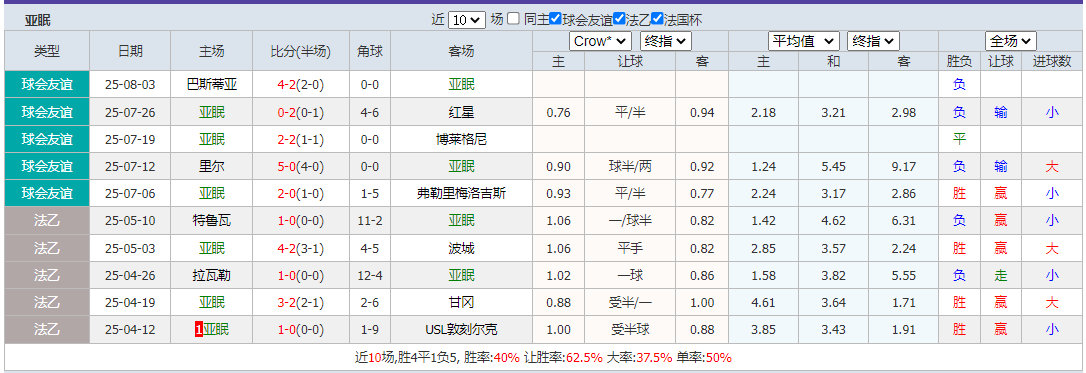Toggle the 同主 checkbox
1086x373 pixels.
pyautogui.click(x=513, y=19)
